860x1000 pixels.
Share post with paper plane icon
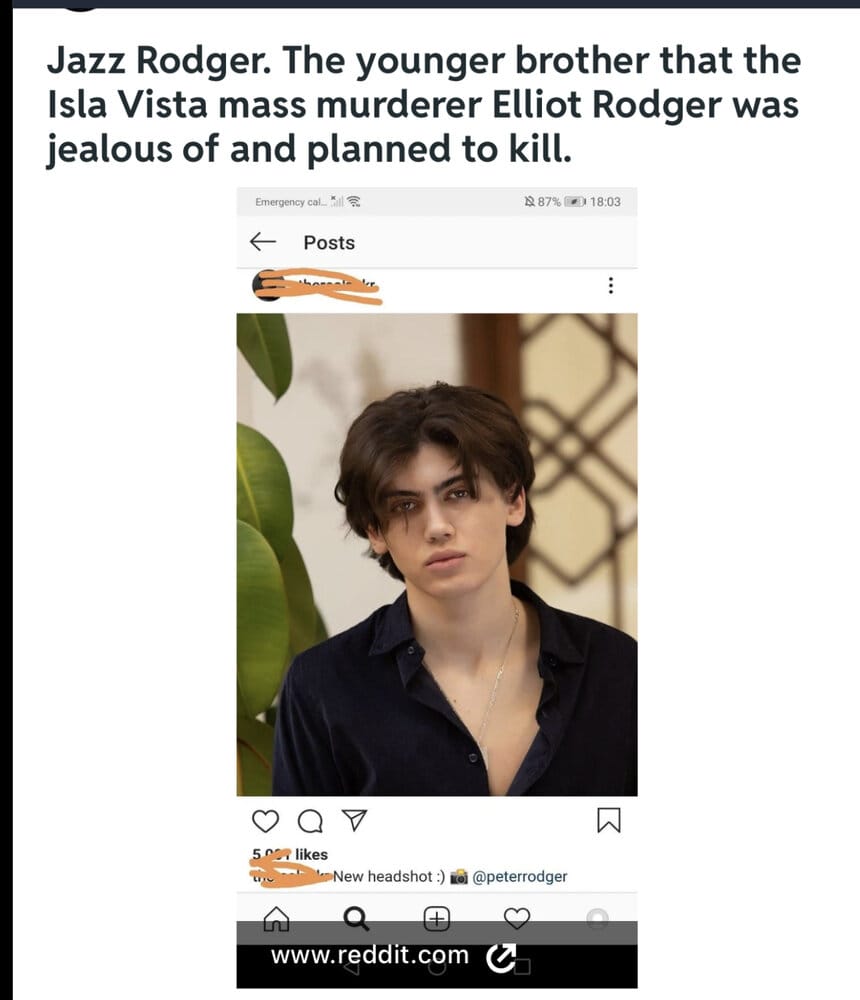[x=354, y=820]
